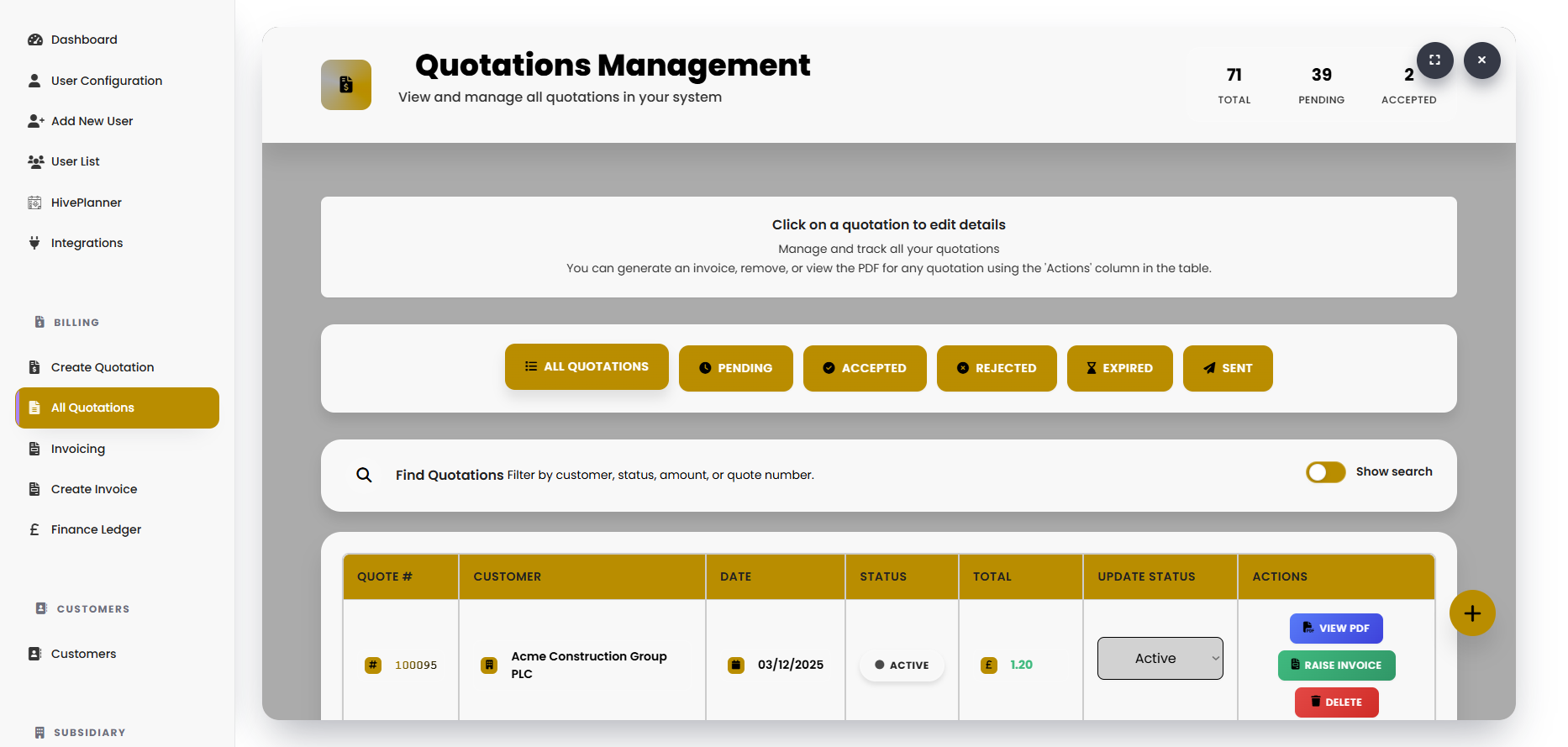
Task: Go to Invoicing section
Action: pos(78,449)
